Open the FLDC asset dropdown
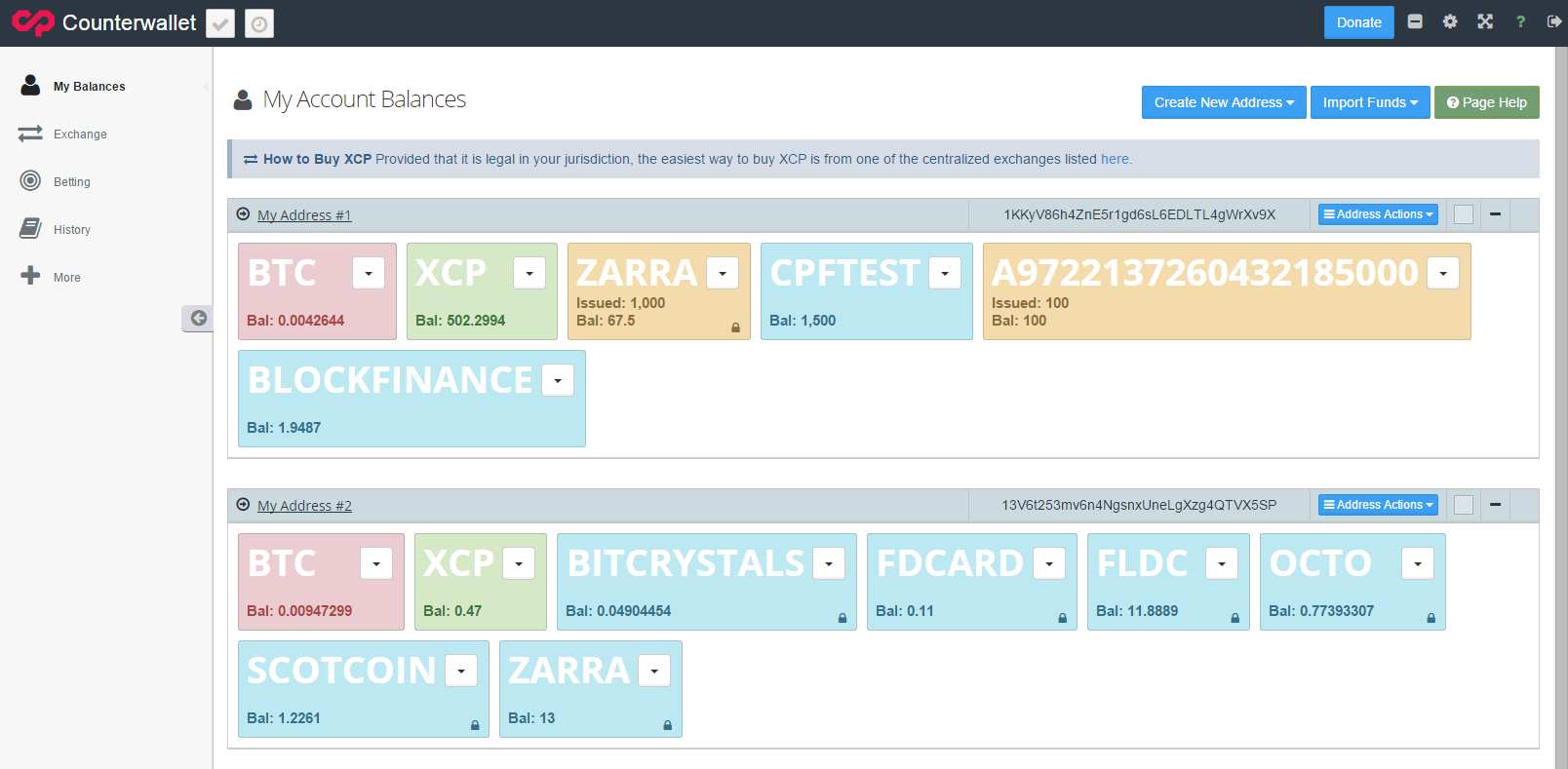This screenshot has width=1568, height=769. pos(1222,563)
